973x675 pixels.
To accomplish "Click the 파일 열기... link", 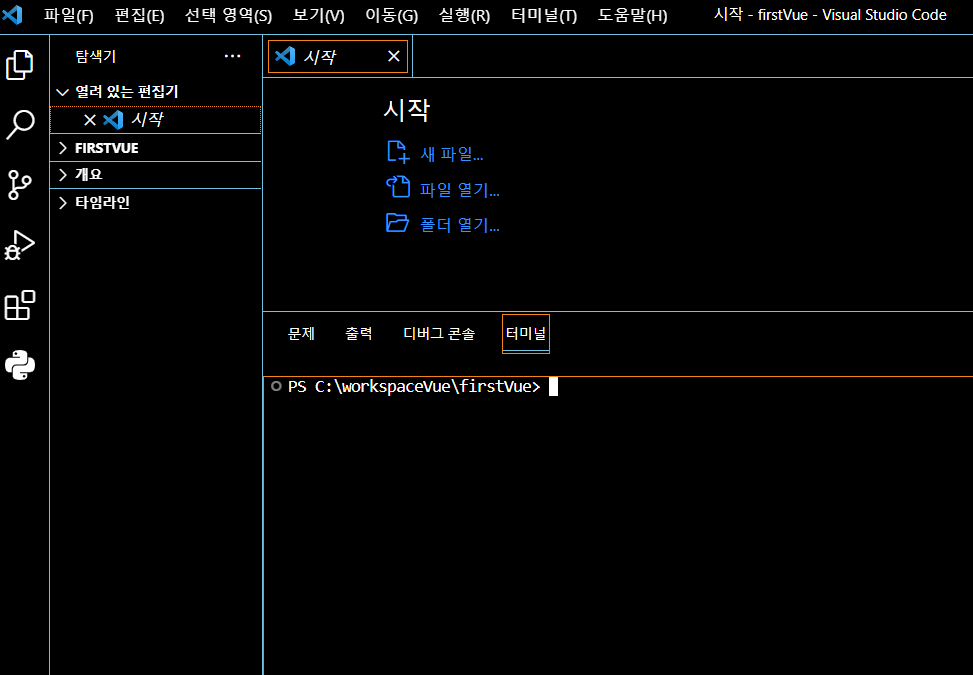I will click(x=460, y=189).
